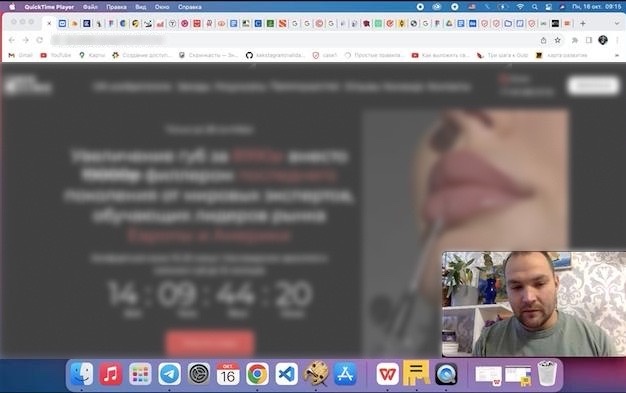Open Visual Studio Code from Dock

click(x=287, y=374)
